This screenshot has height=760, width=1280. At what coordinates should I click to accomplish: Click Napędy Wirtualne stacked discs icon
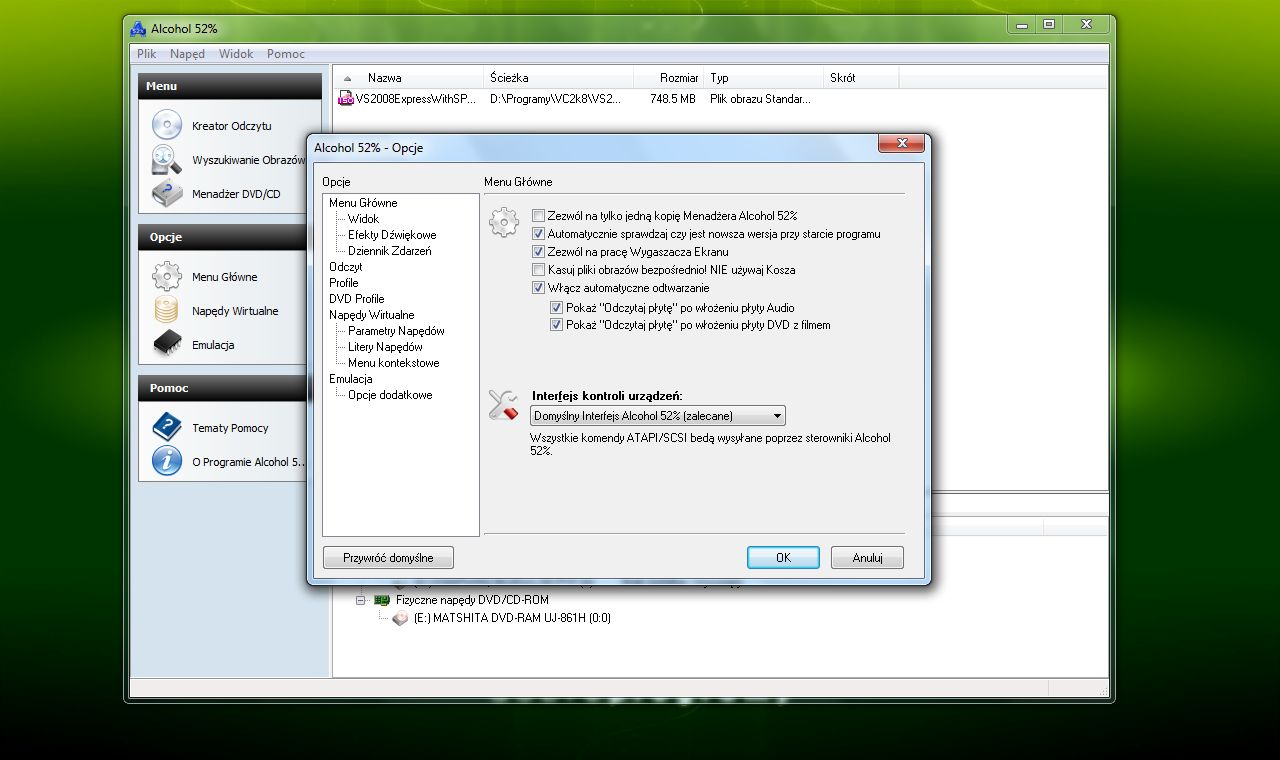166,310
